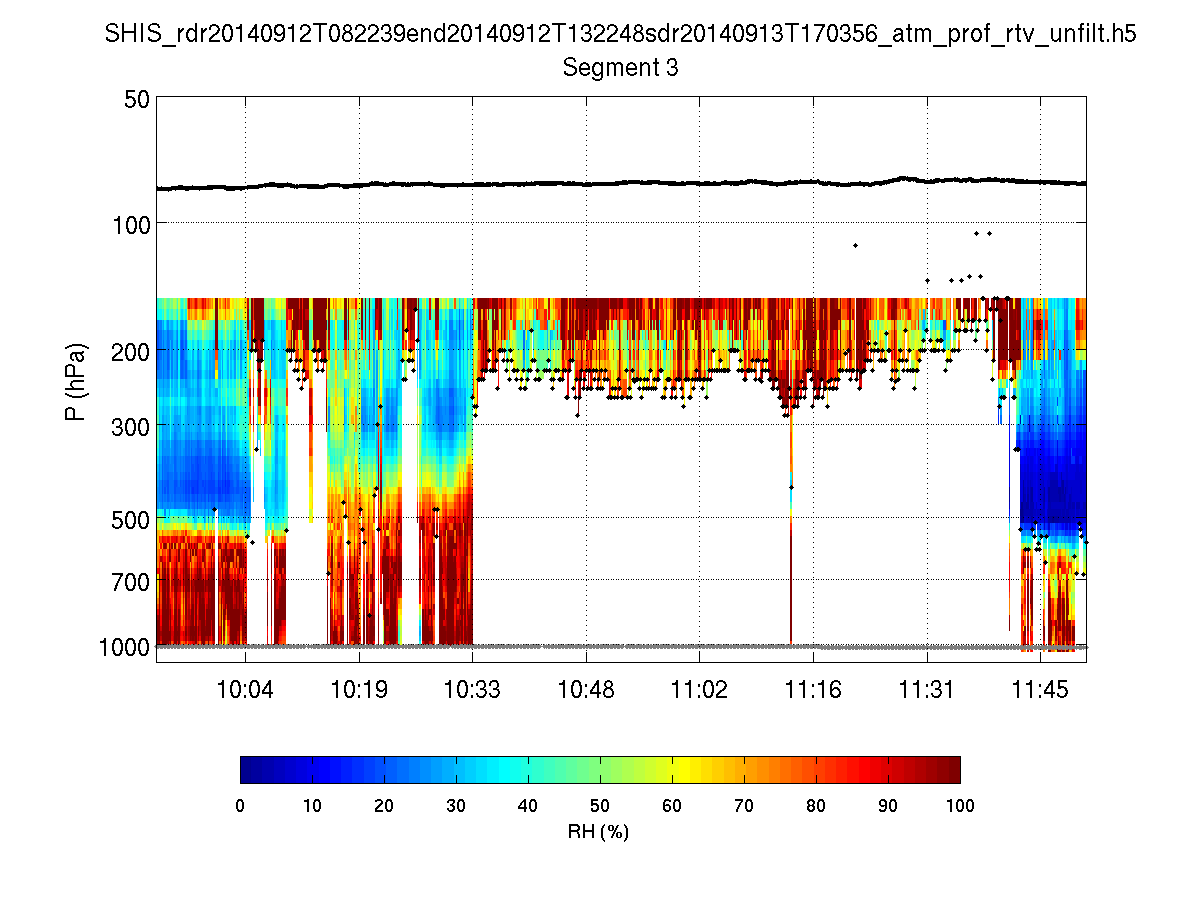Viewport: 1200px width, 900px height.
Task: Select the 10:33 time tick label
Action: coord(472,689)
